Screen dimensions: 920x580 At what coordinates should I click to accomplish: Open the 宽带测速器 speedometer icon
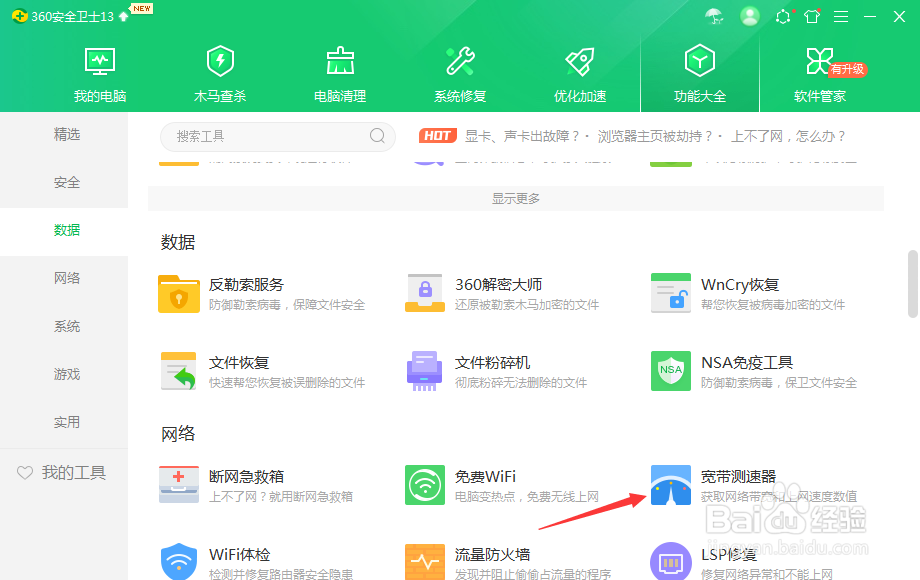click(x=671, y=485)
